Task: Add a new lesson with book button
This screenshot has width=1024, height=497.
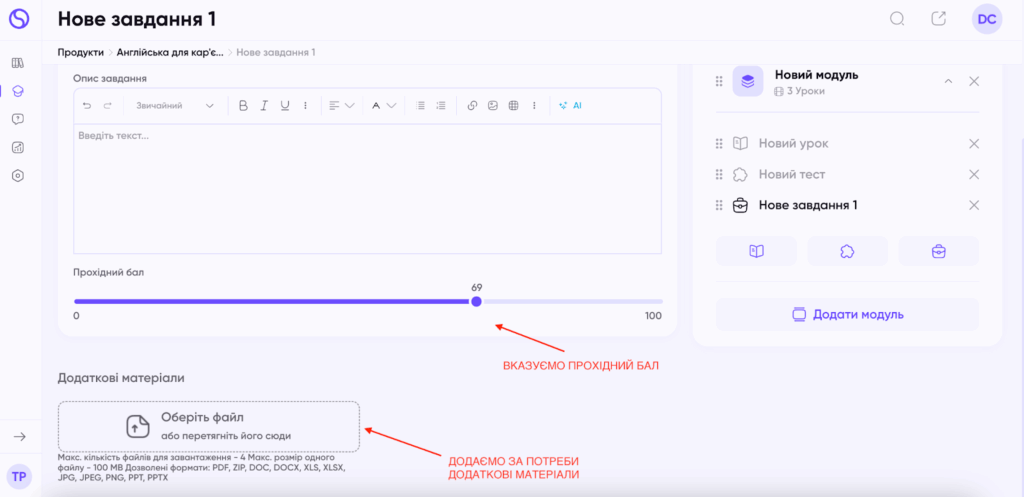Action: [756, 251]
